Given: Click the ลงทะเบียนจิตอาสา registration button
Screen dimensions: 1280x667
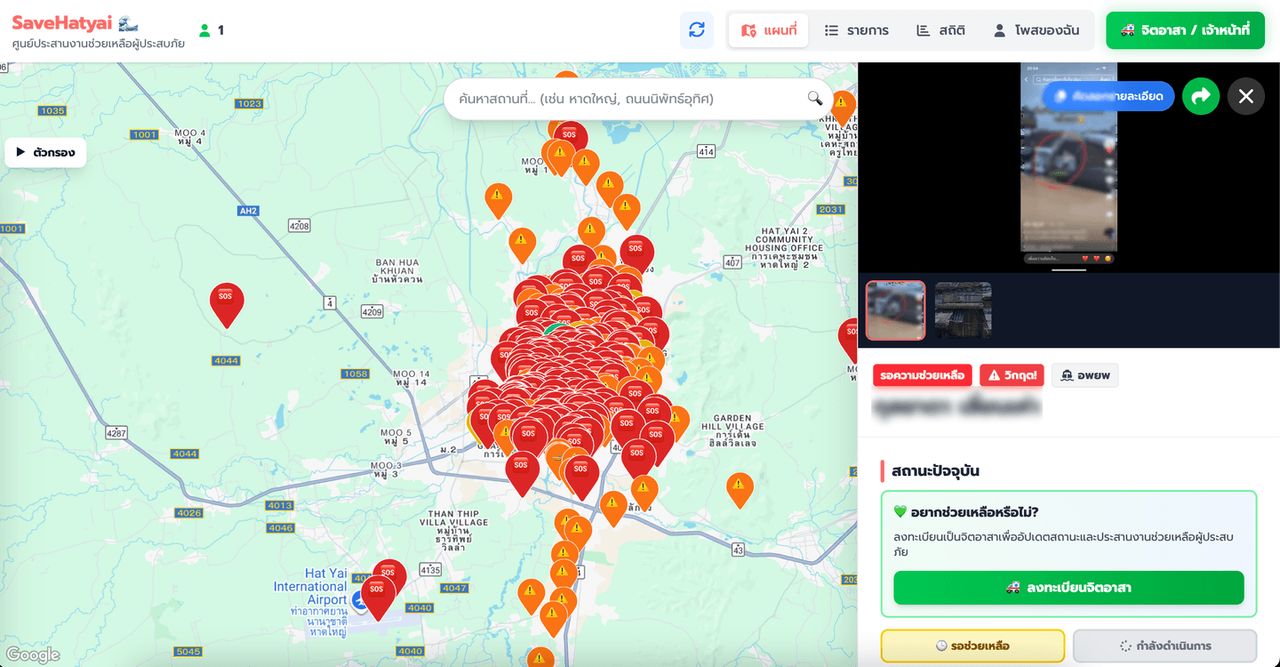Looking at the screenshot, I should click(x=1068, y=588).
